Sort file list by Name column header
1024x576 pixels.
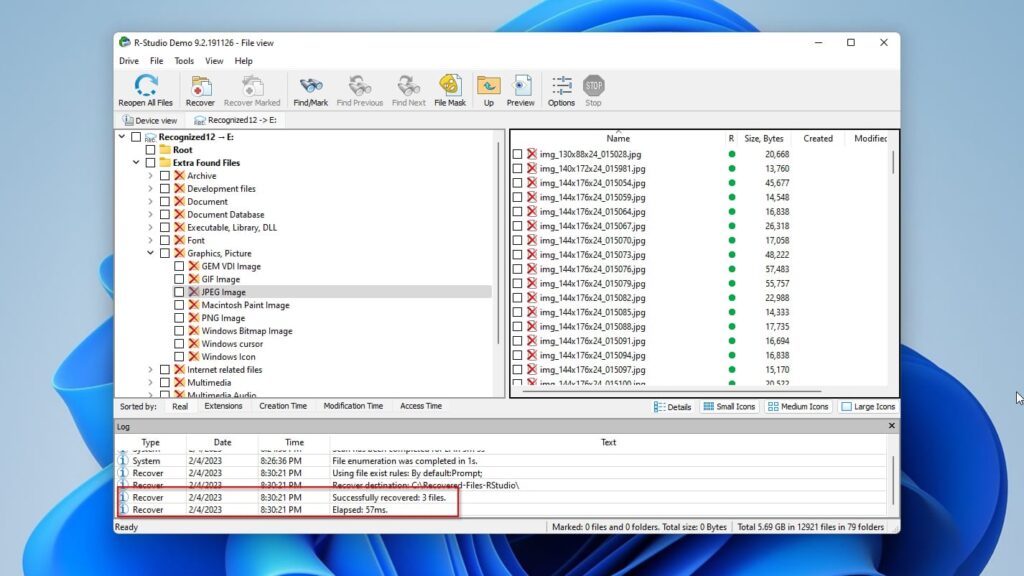(x=618, y=138)
